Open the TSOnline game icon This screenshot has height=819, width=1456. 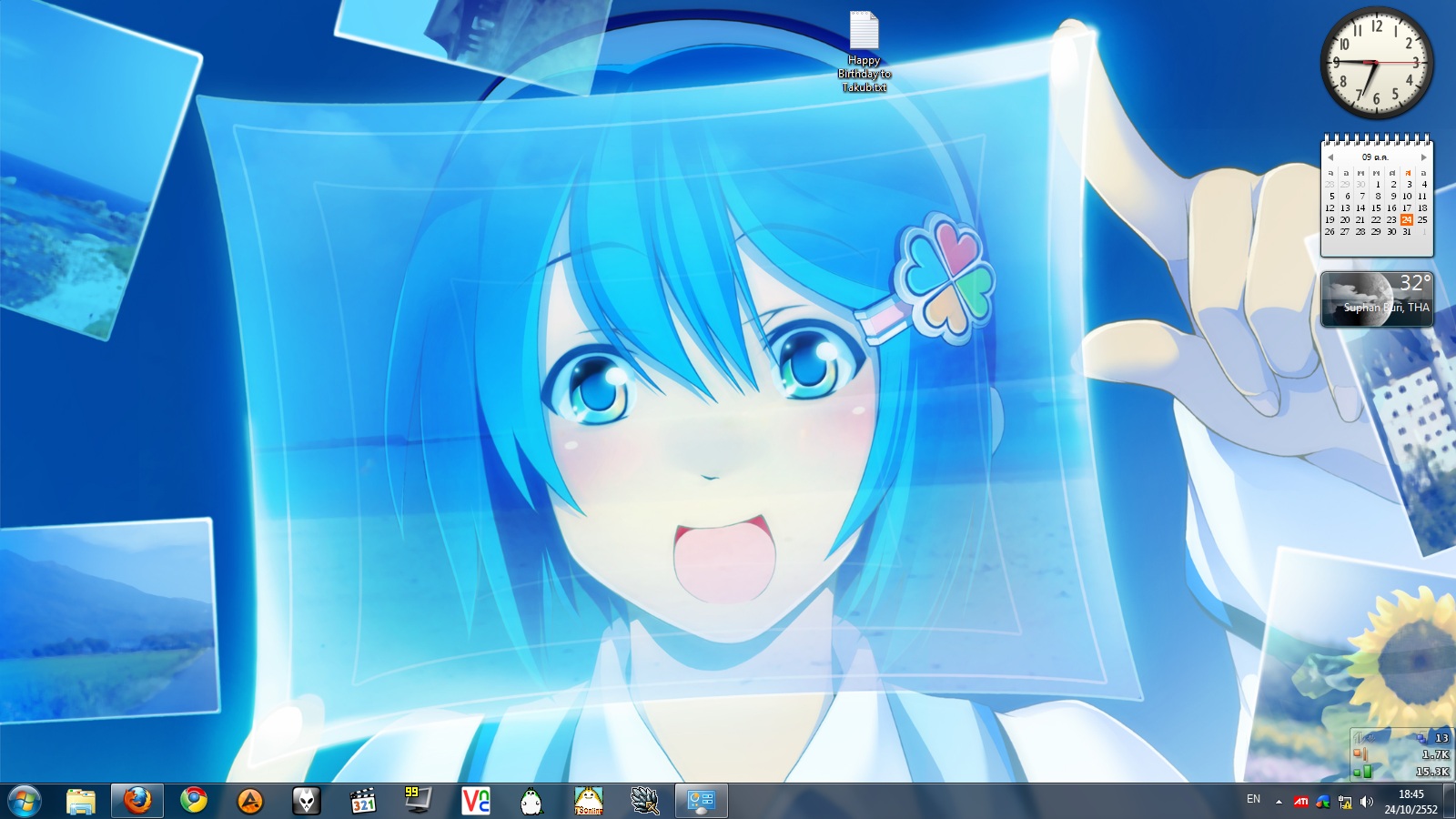tap(589, 801)
